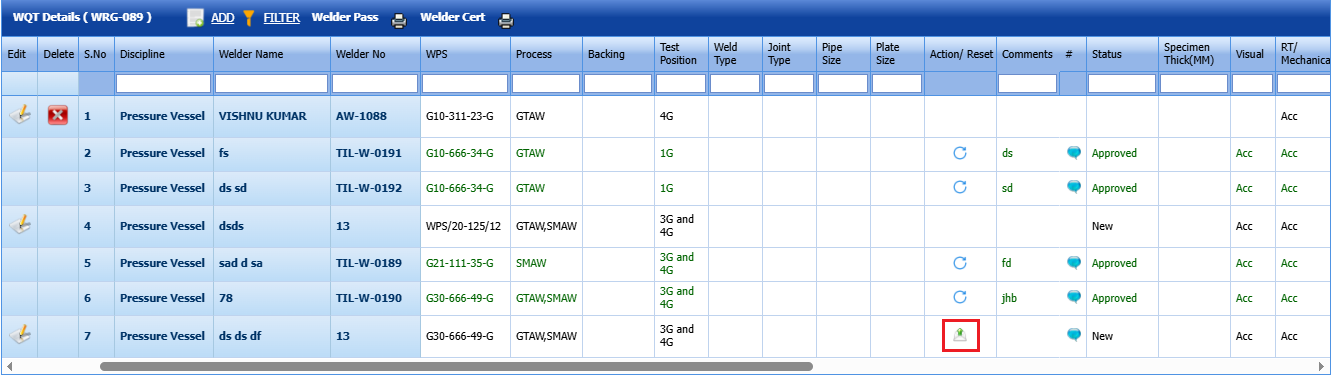Image resolution: width=1335 pixels, height=378 pixels.
Task: Edit row 7 welder ds ds df
Action: coord(19,335)
